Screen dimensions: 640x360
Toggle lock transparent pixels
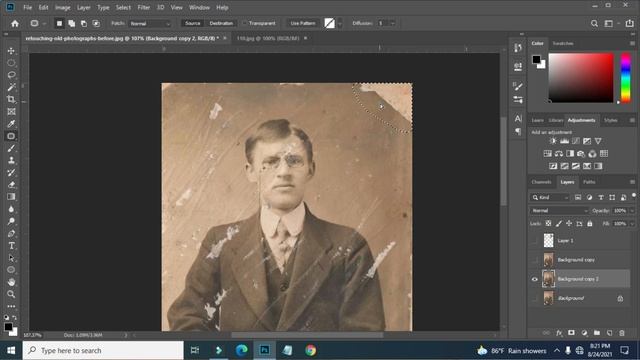(x=548, y=224)
